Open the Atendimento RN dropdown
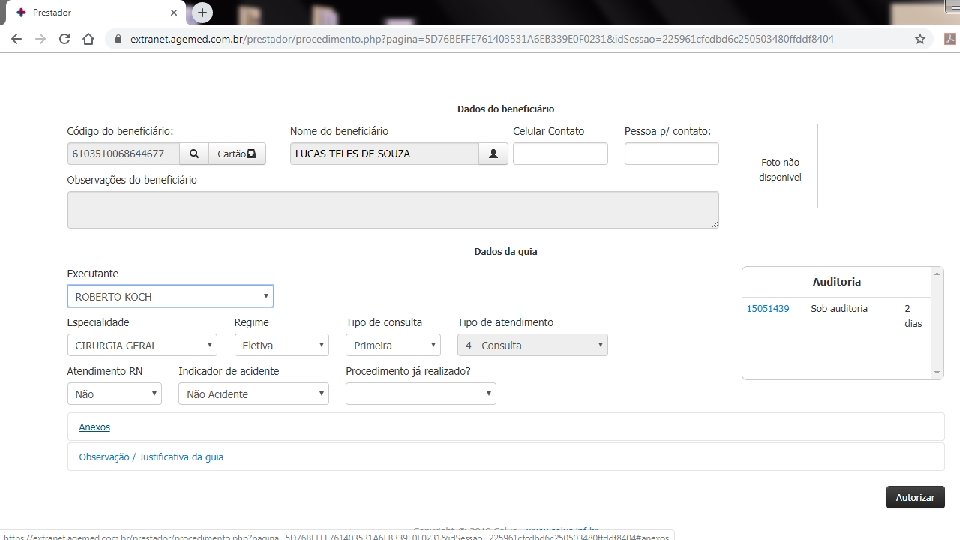Image resolution: width=960 pixels, height=540 pixels. [114, 394]
